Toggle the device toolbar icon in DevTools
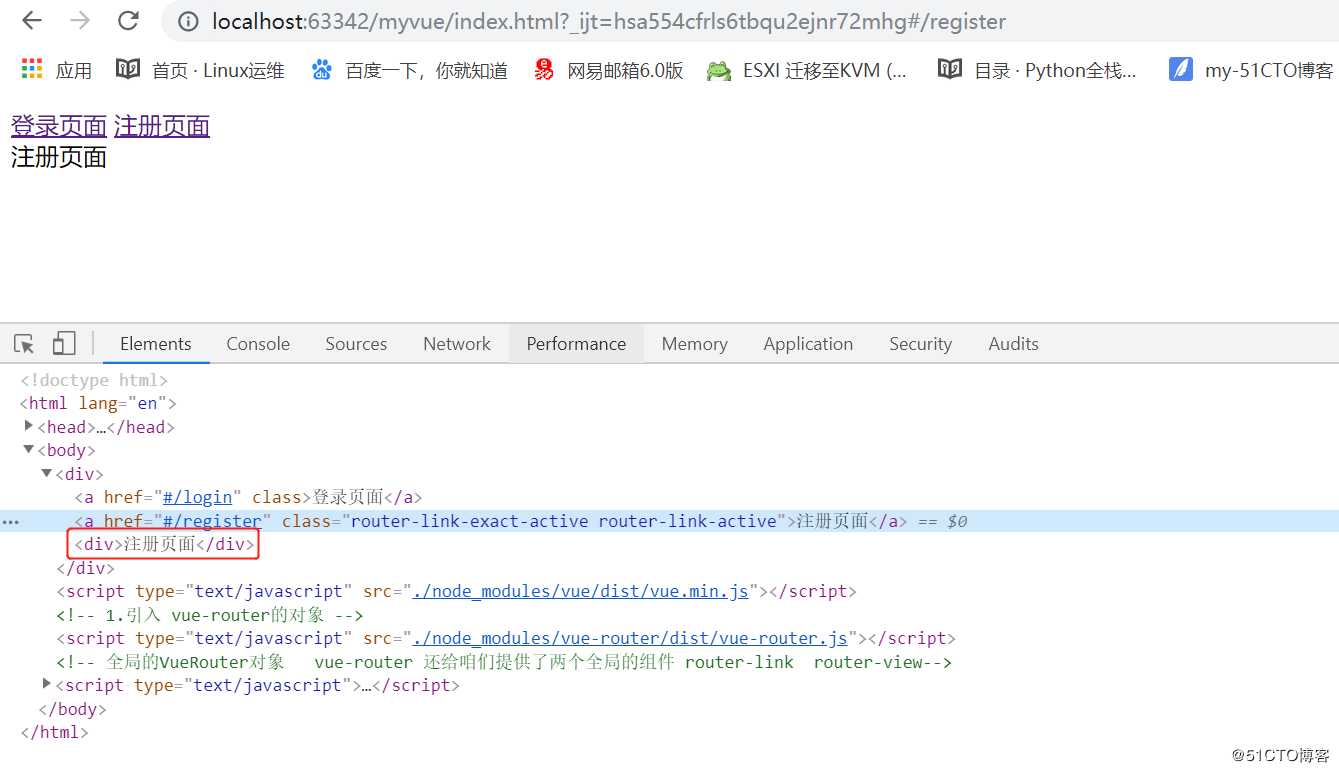The image size is (1339, 772). point(64,344)
